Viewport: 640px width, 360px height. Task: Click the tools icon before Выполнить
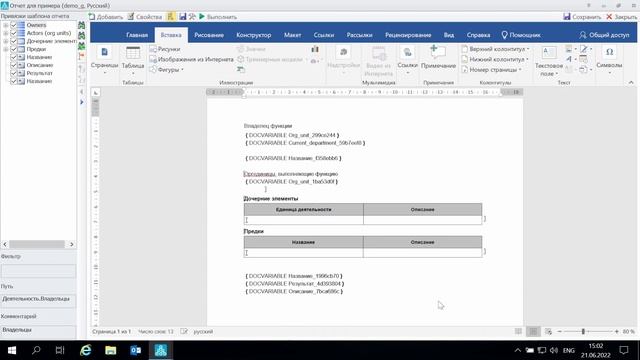click(192, 17)
